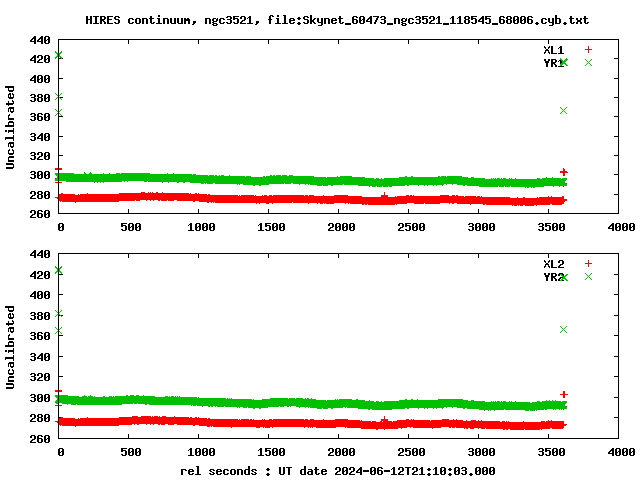Click the YR2 outlier cross near 366 at 3600 seconds
This screenshot has width=640, height=480.
(x=563, y=329)
